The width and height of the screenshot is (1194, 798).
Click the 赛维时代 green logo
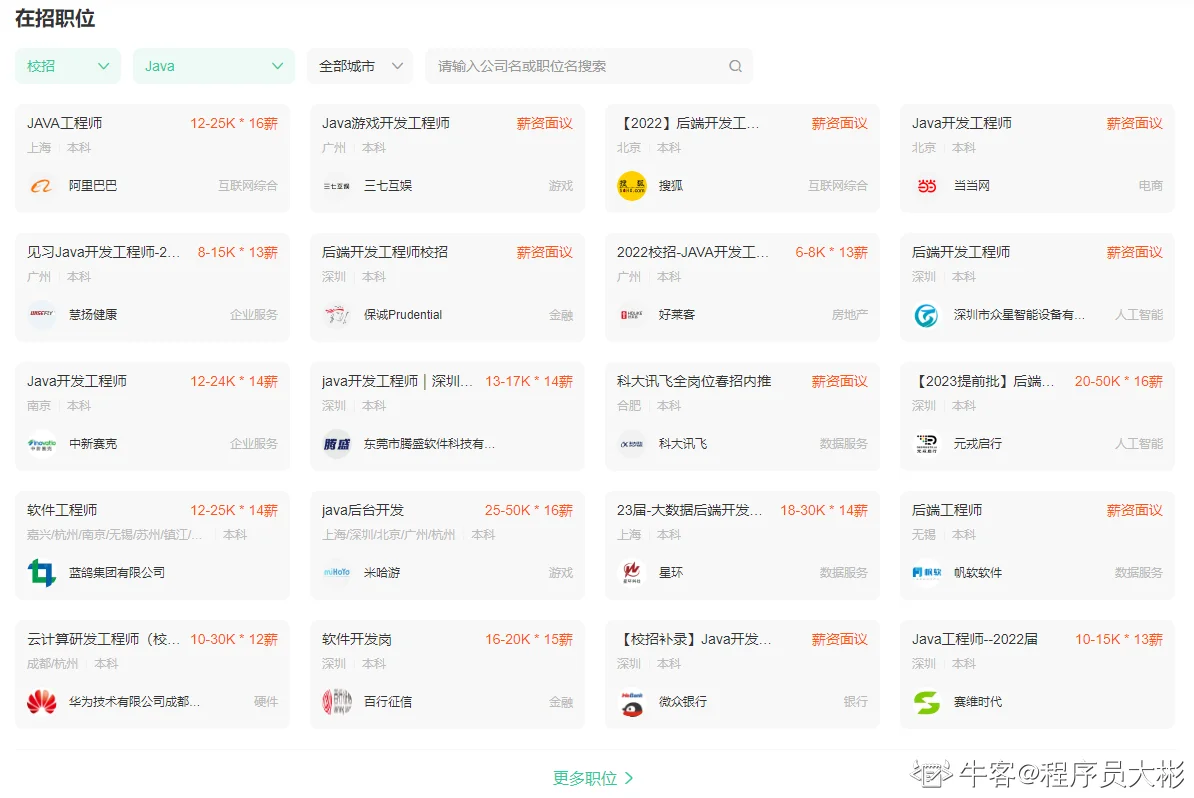[926, 701]
